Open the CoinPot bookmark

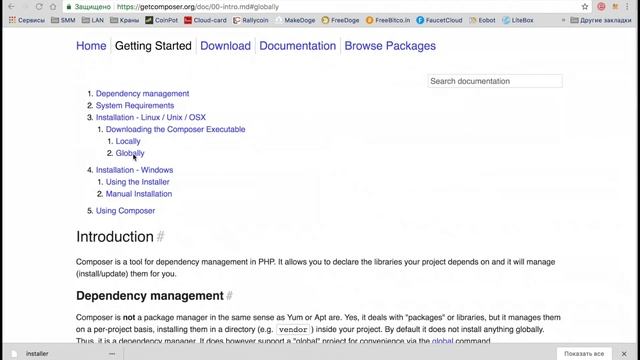162,20
